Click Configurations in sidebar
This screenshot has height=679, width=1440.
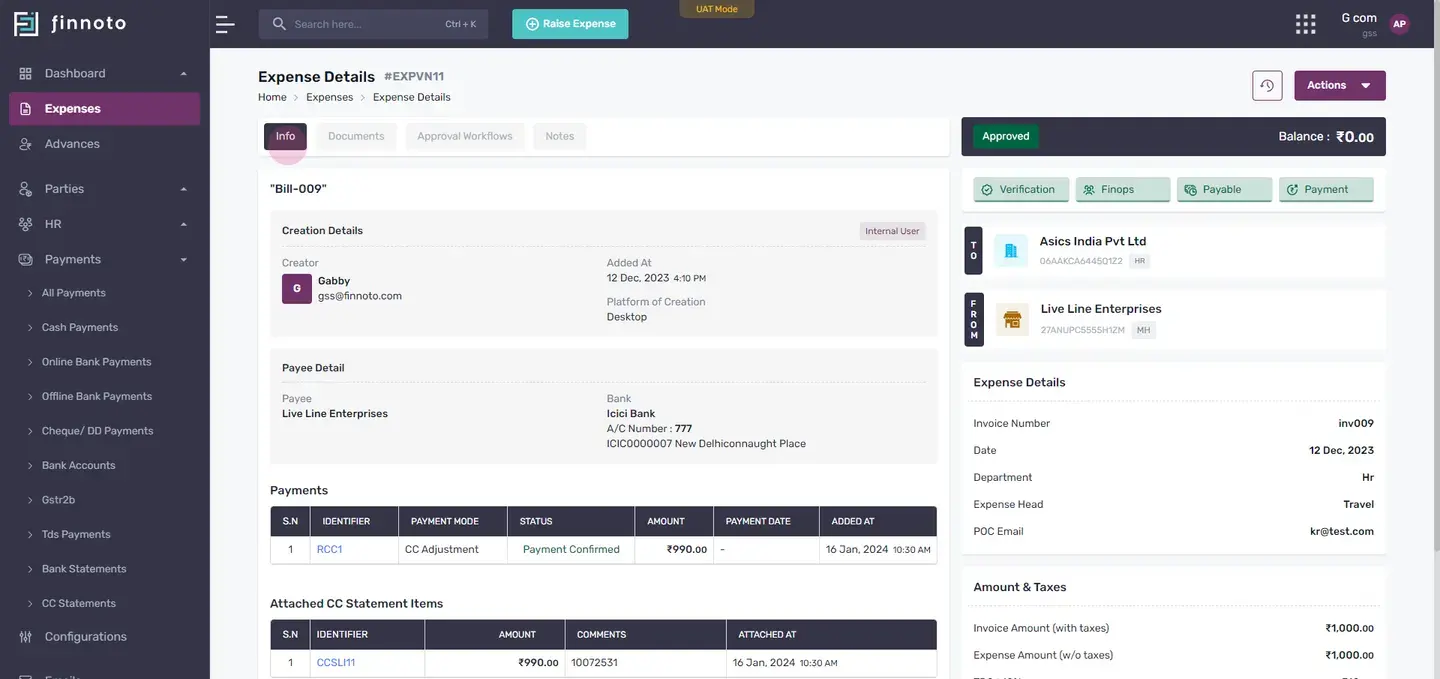pos(86,637)
